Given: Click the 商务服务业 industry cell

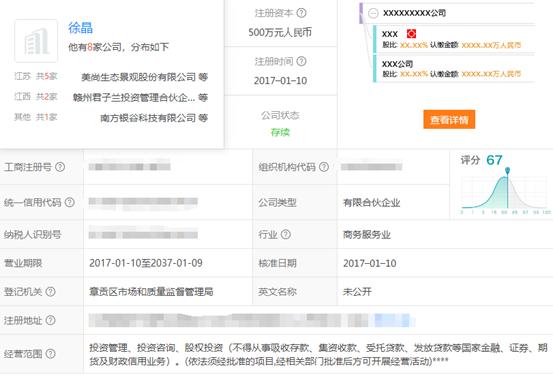Looking at the screenshot, I should 367,234.
